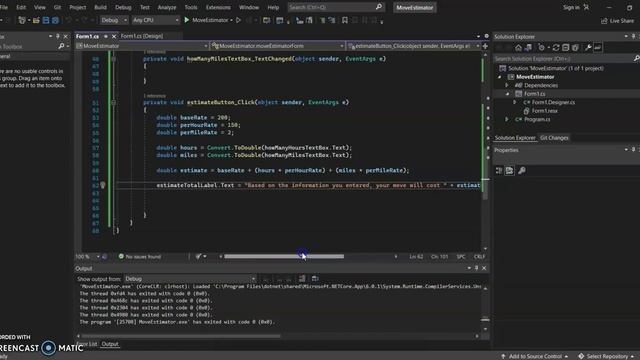Expand the Program.cs node
The height and width of the screenshot is (360, 640).
click(x=507, y=119)
